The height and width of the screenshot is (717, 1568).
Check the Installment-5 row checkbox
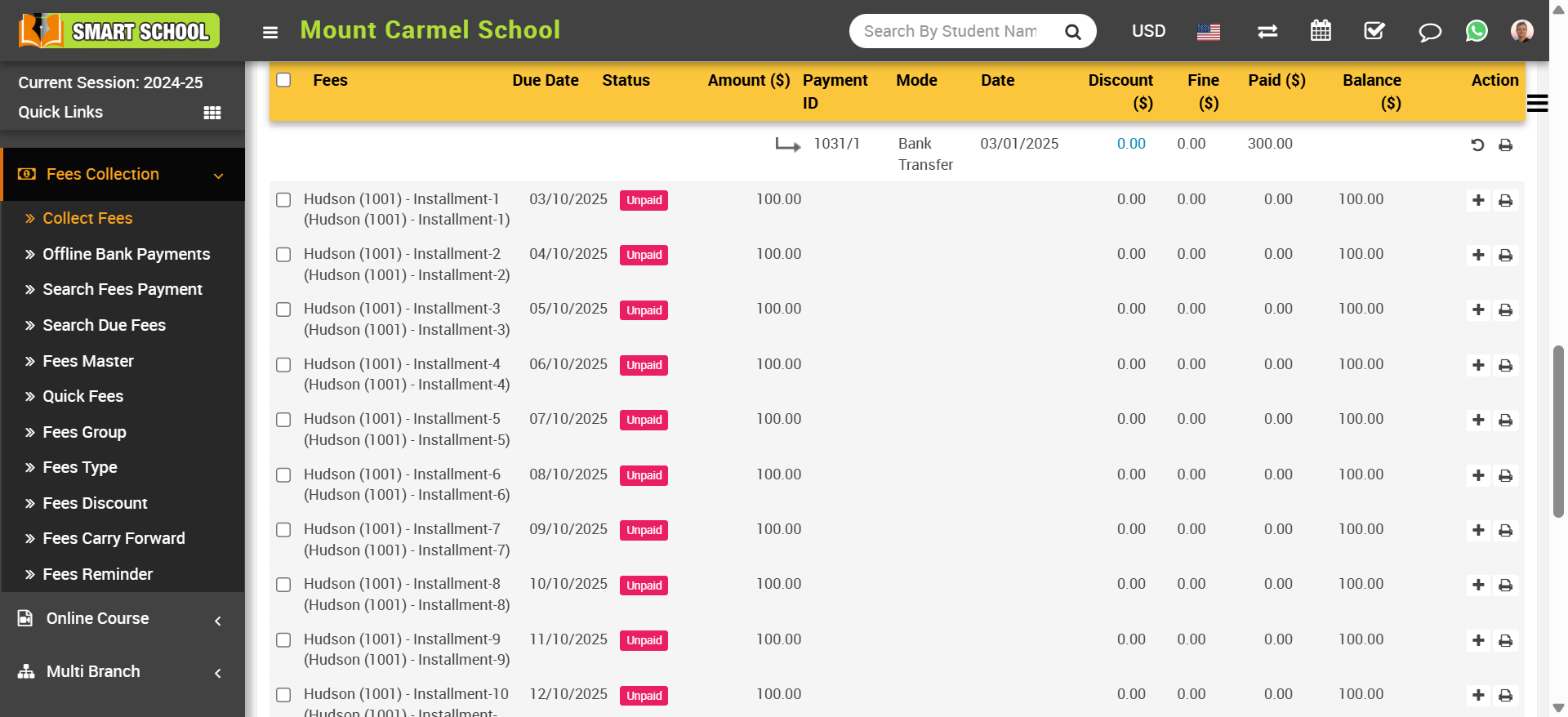(x=283, y=420)
